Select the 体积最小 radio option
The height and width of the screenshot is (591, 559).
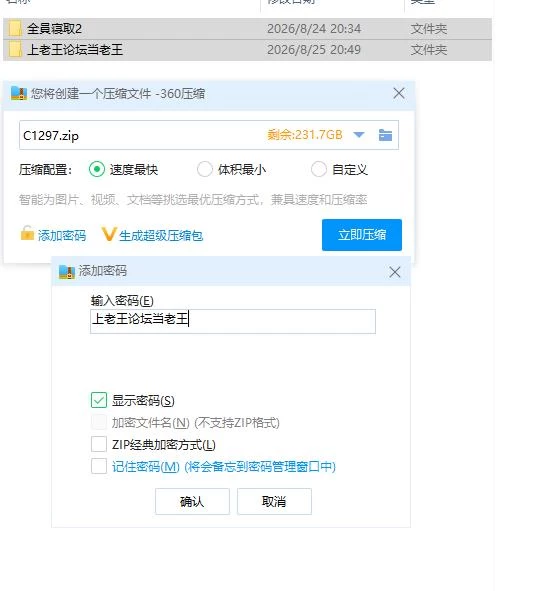tap(205, 169)
